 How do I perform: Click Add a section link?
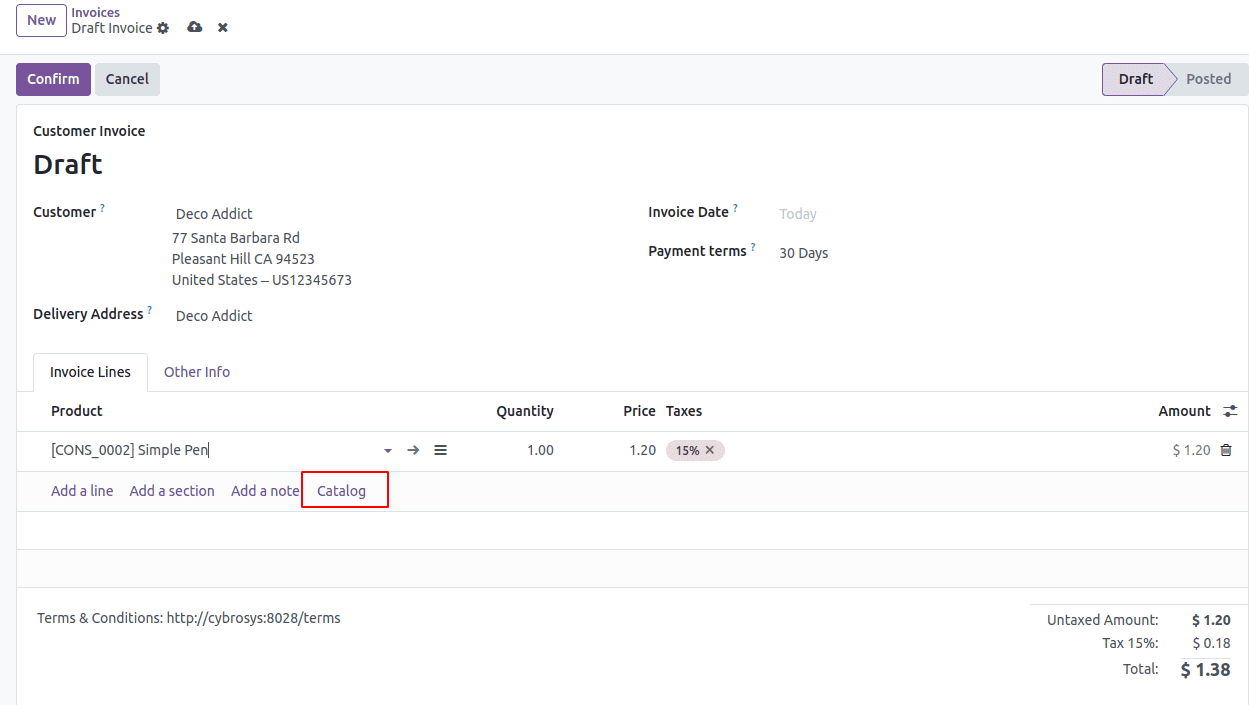(x=172, y=491)
